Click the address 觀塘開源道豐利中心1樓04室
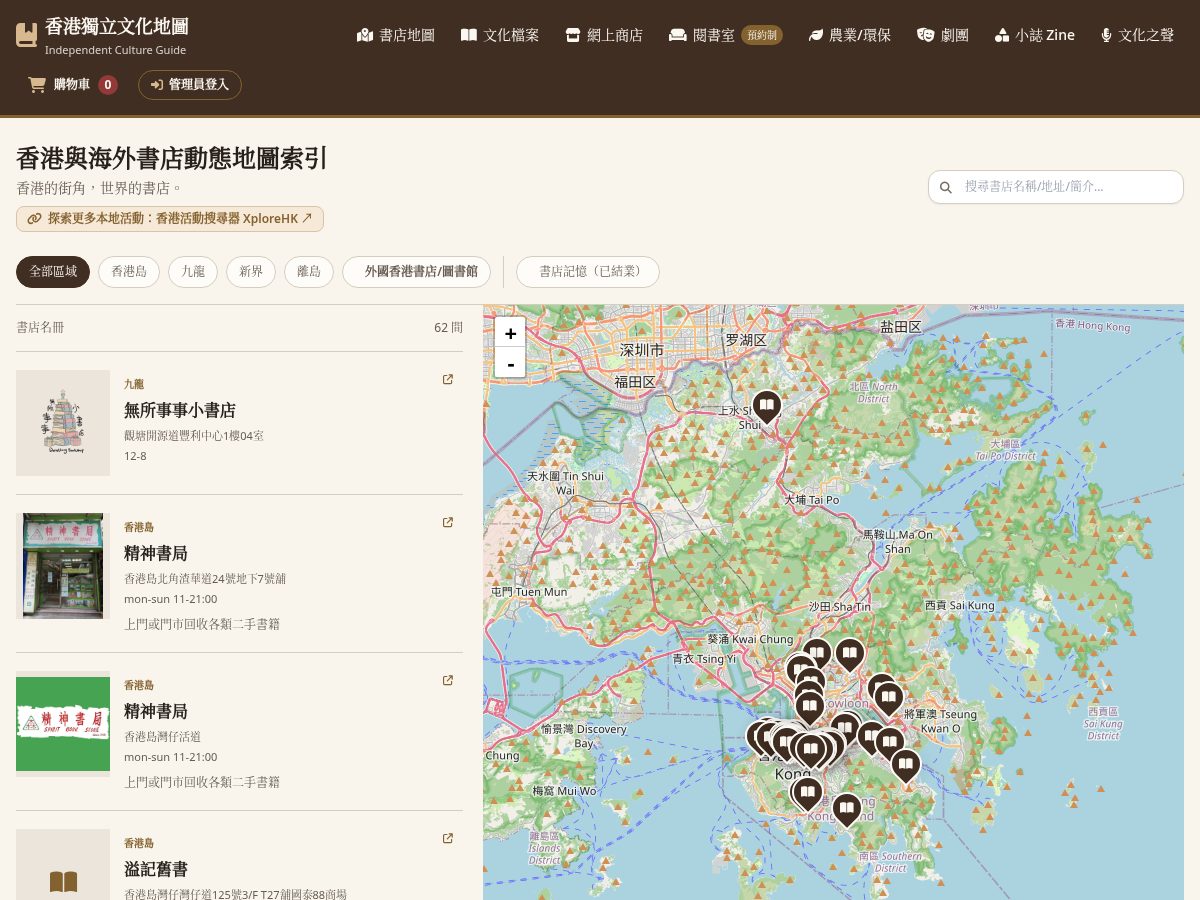The width and height of the screenshot is (1200, 900). click(194, 436)
